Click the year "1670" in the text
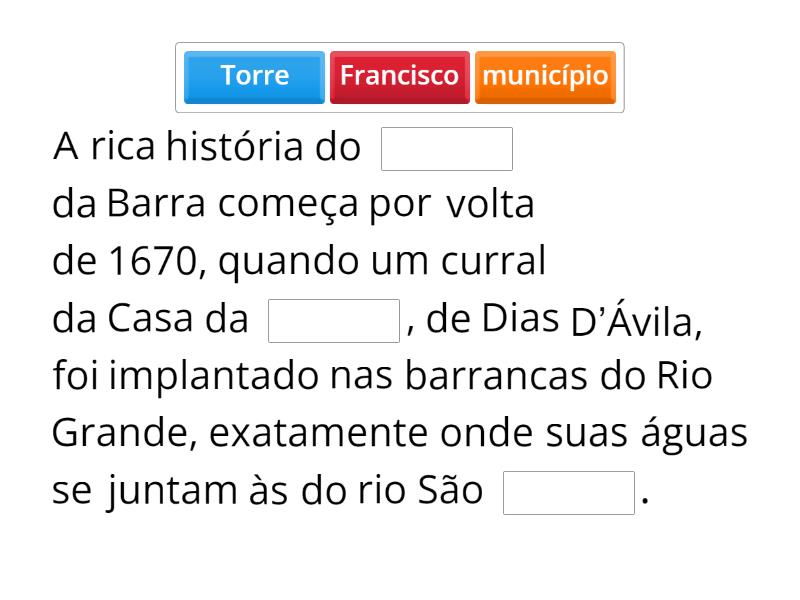Image resolution: width=800 pixels, height=600 pixels. (154, 262)
